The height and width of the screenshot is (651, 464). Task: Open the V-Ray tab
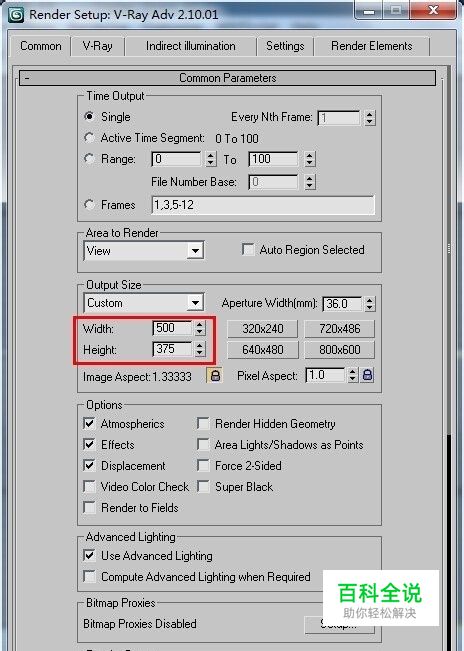click(x=98, y=46)
